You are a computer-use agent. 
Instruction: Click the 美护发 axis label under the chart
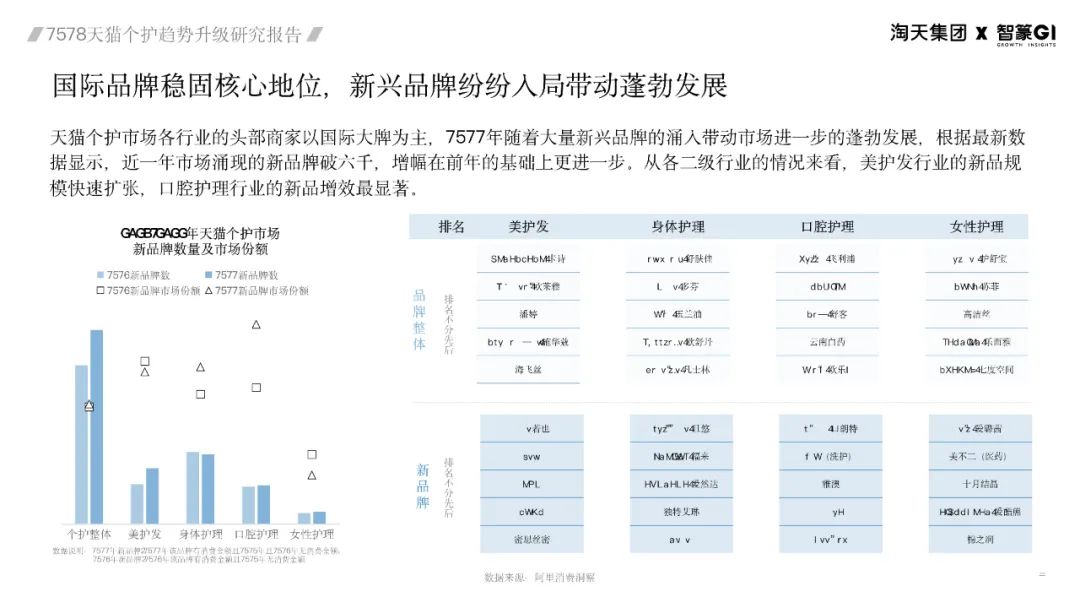(145, 534)
